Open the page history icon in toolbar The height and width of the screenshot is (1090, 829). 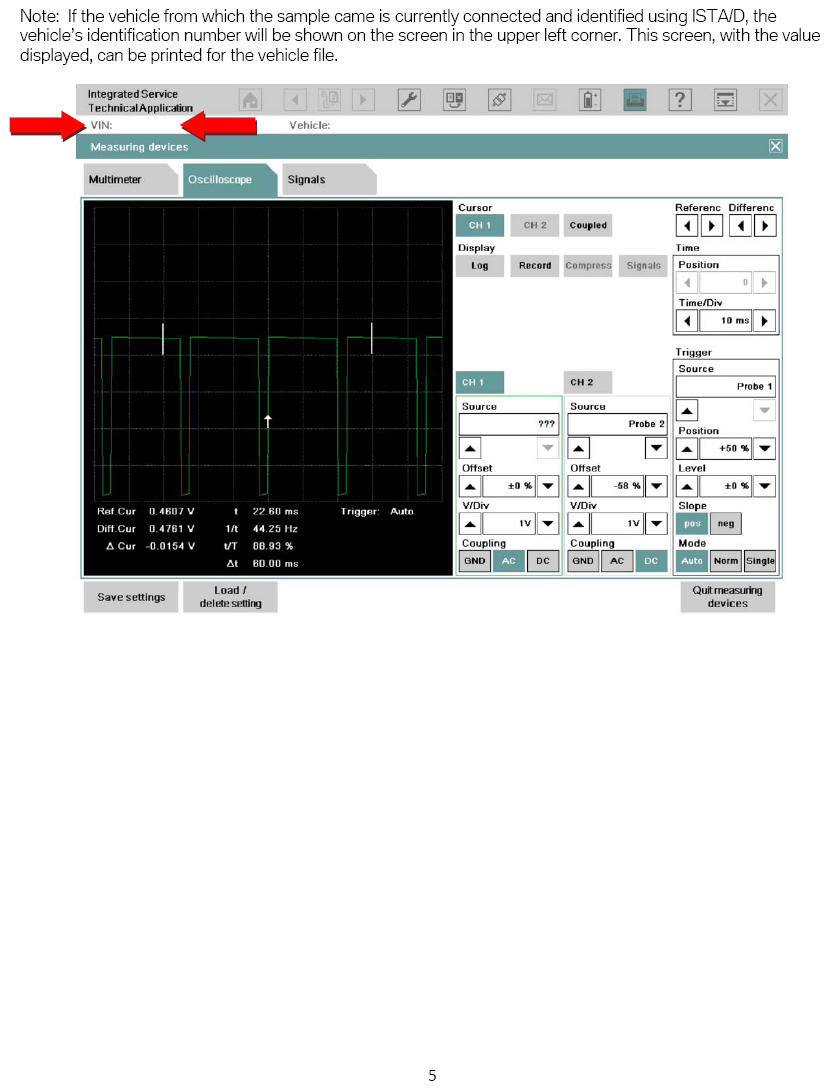pos(329,100)
